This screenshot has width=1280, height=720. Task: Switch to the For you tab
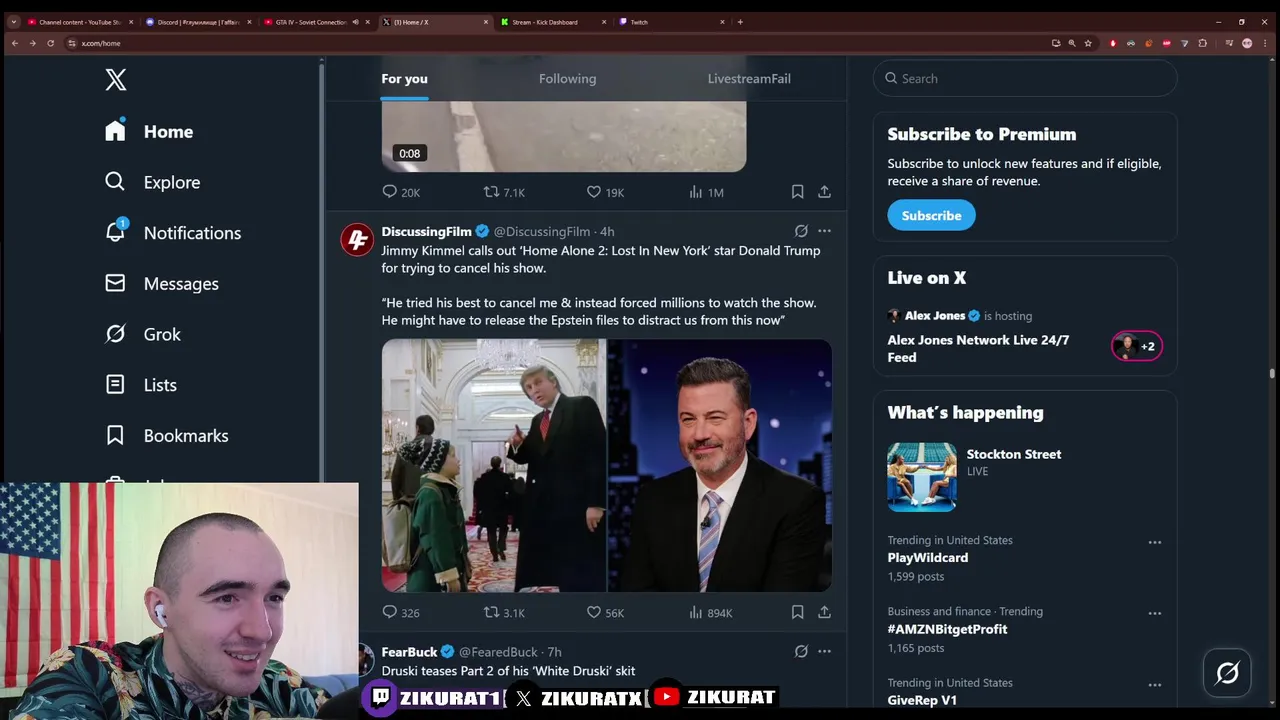[404, 78]
